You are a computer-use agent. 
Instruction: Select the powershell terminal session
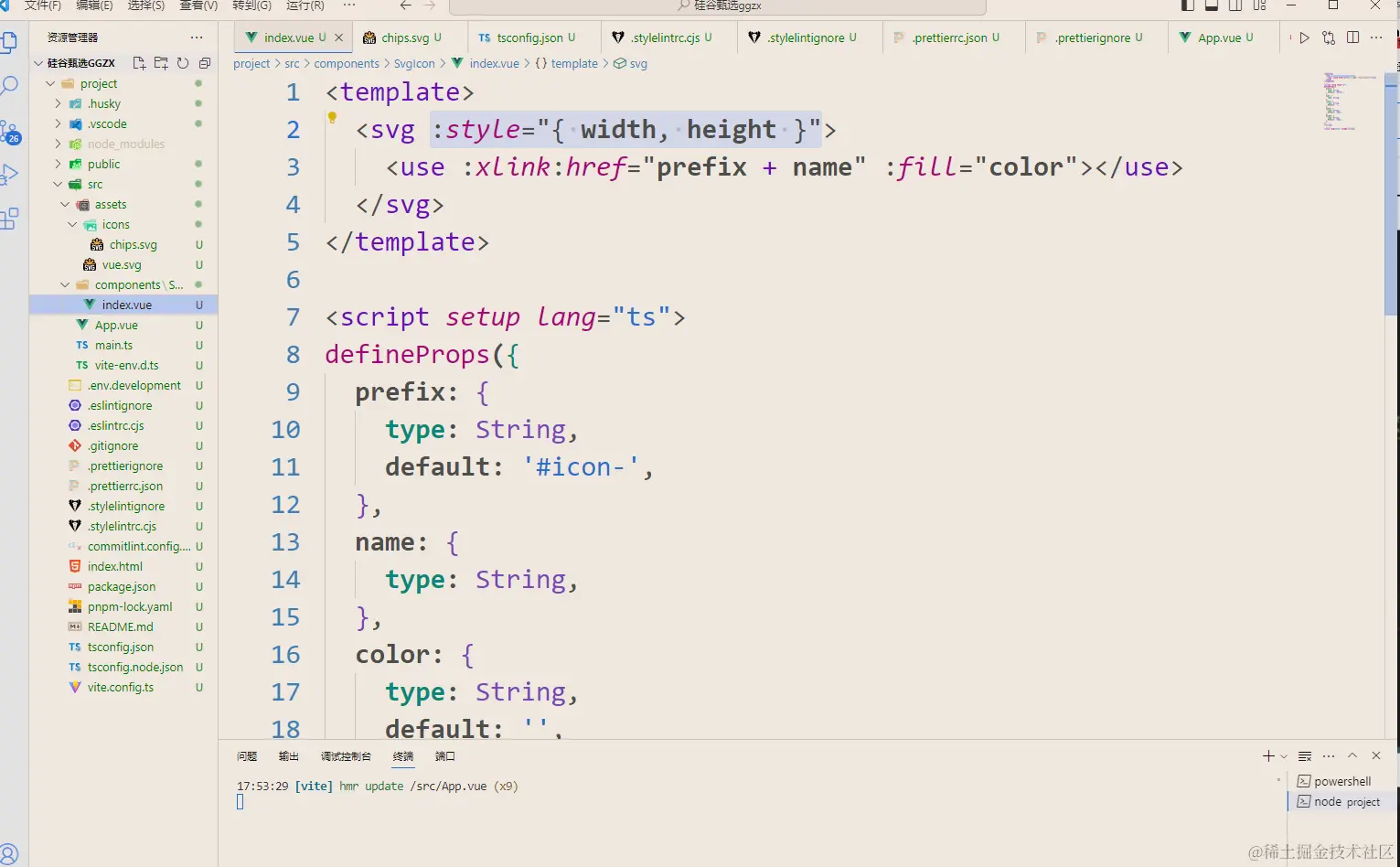(1340, 781)
